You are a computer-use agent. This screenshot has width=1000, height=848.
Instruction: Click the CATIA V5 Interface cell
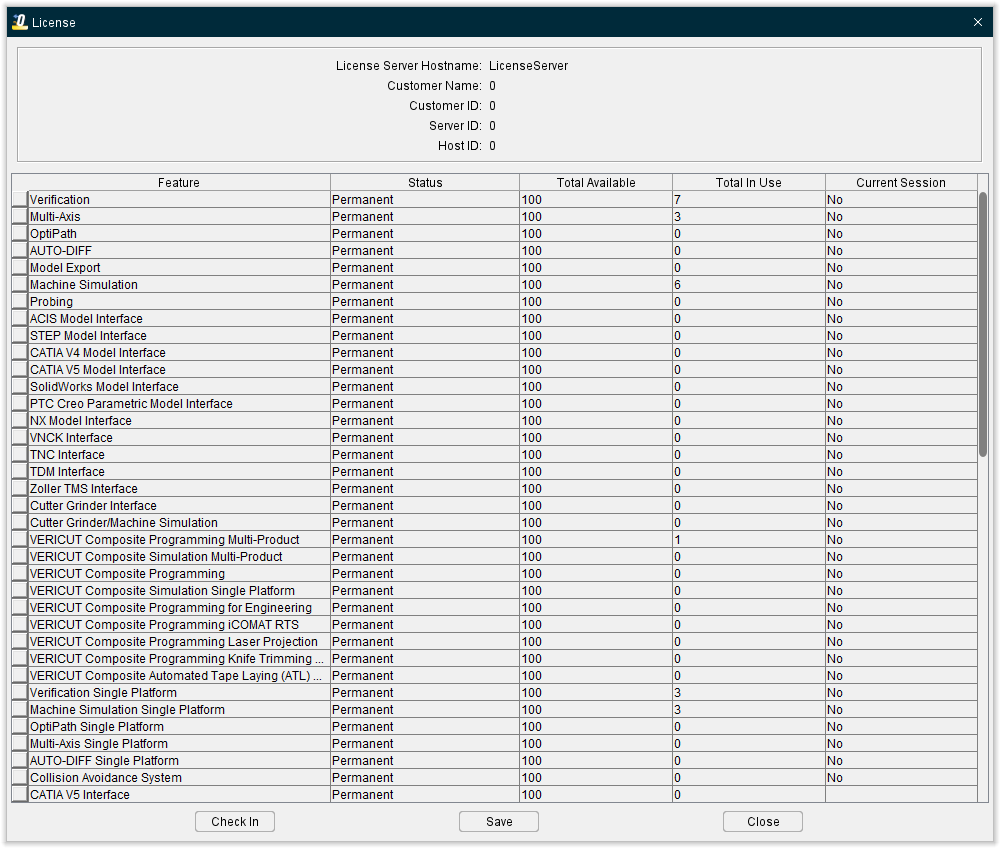click(x=179, y=794)
